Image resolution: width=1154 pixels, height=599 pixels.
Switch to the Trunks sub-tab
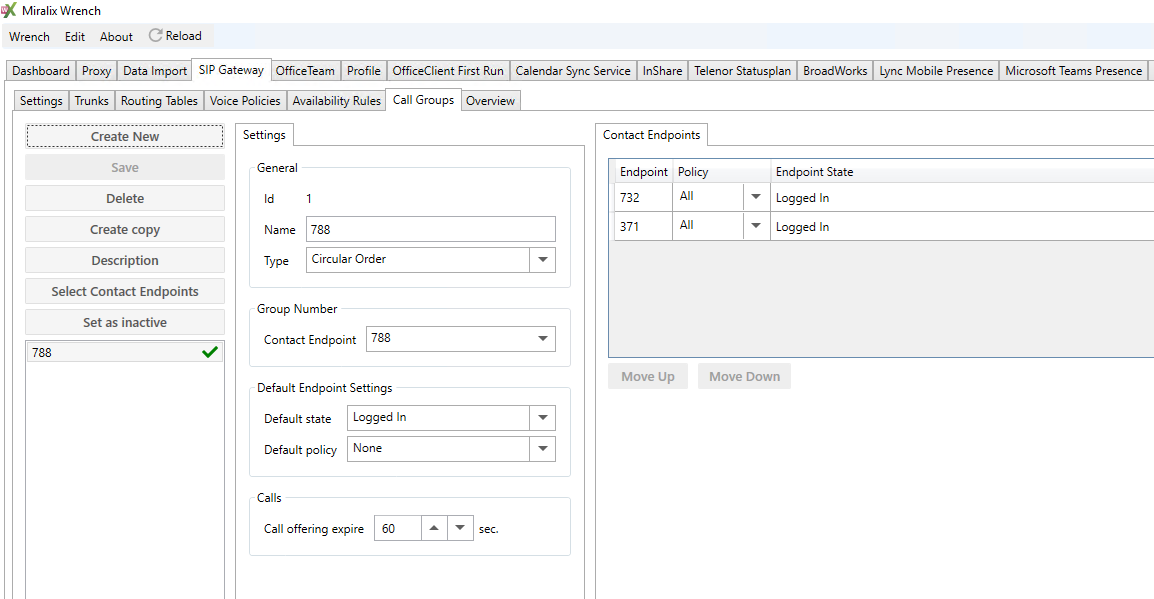click(x=91, y=101)
